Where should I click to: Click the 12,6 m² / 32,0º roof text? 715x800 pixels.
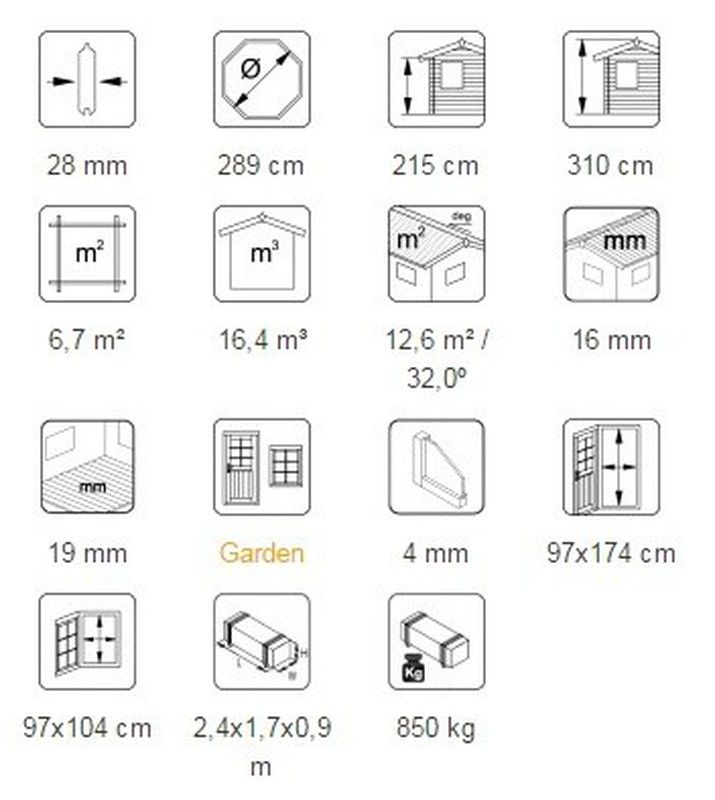click(x=437, y=360)
